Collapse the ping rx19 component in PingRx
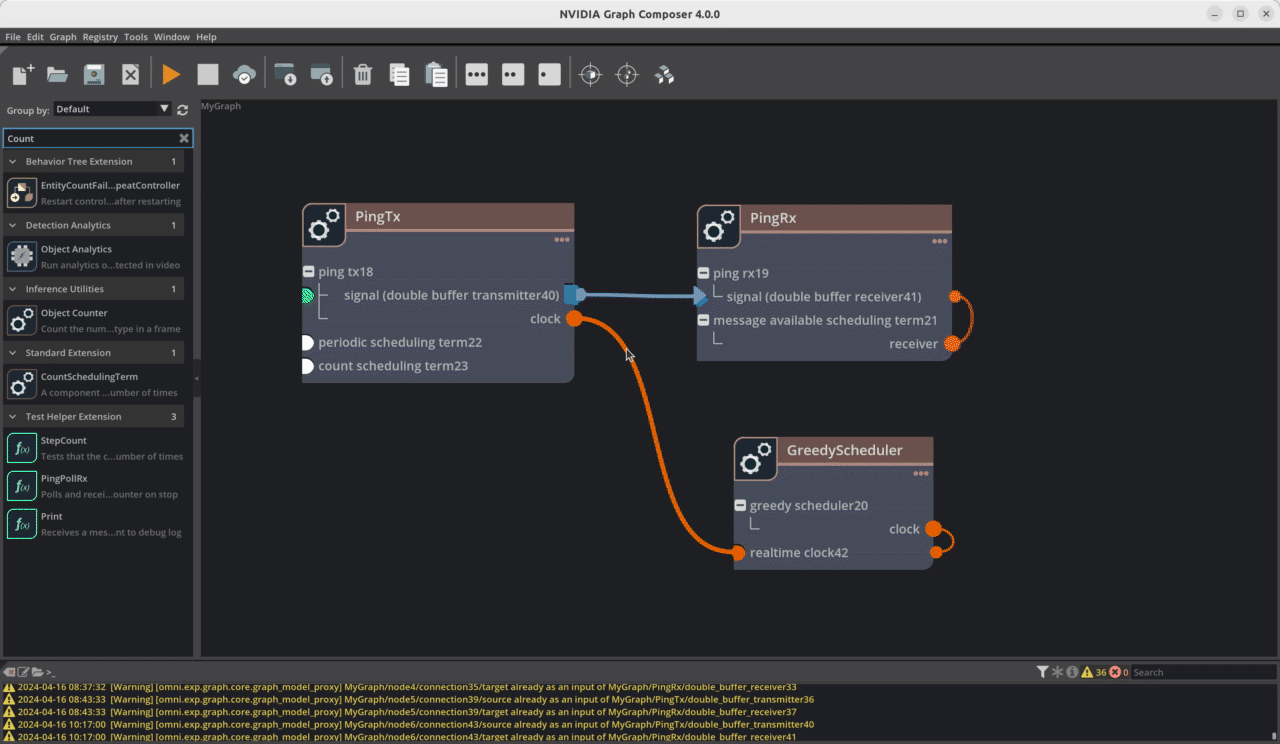 click(x=705, y=273)
